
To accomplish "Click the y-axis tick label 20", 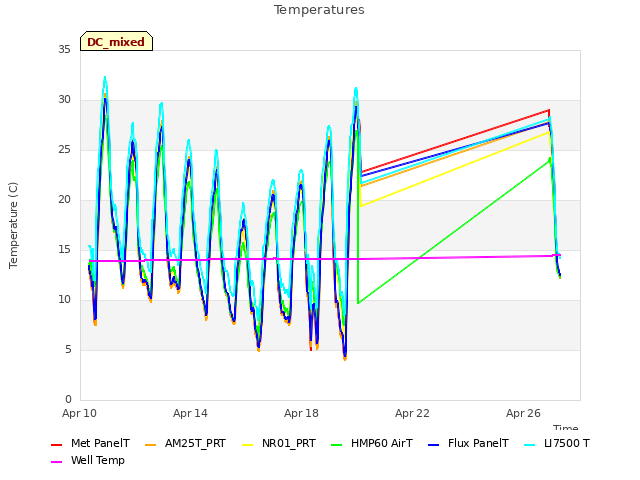I will point(64,200).
